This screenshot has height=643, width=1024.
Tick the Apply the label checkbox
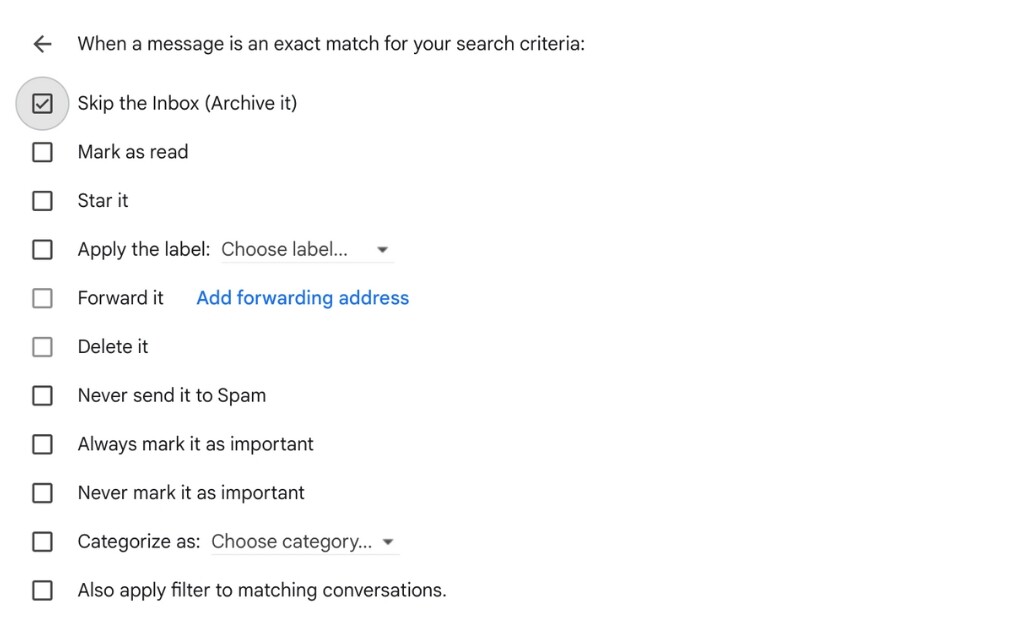click(42, 249)
